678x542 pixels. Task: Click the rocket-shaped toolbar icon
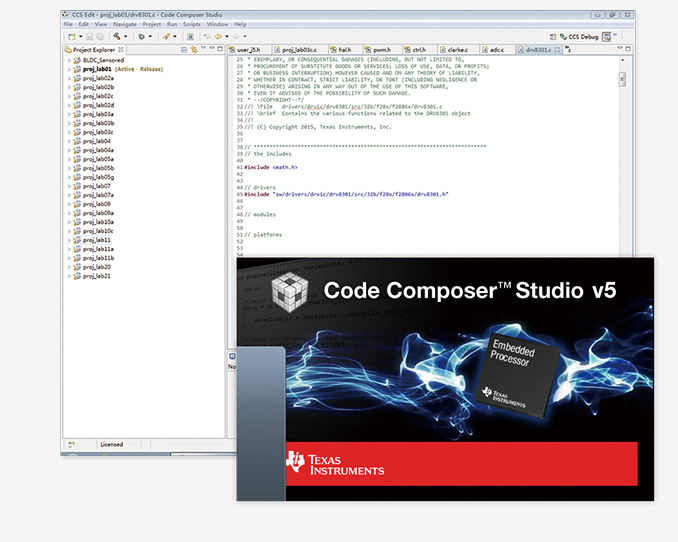(x=166, y=37)
